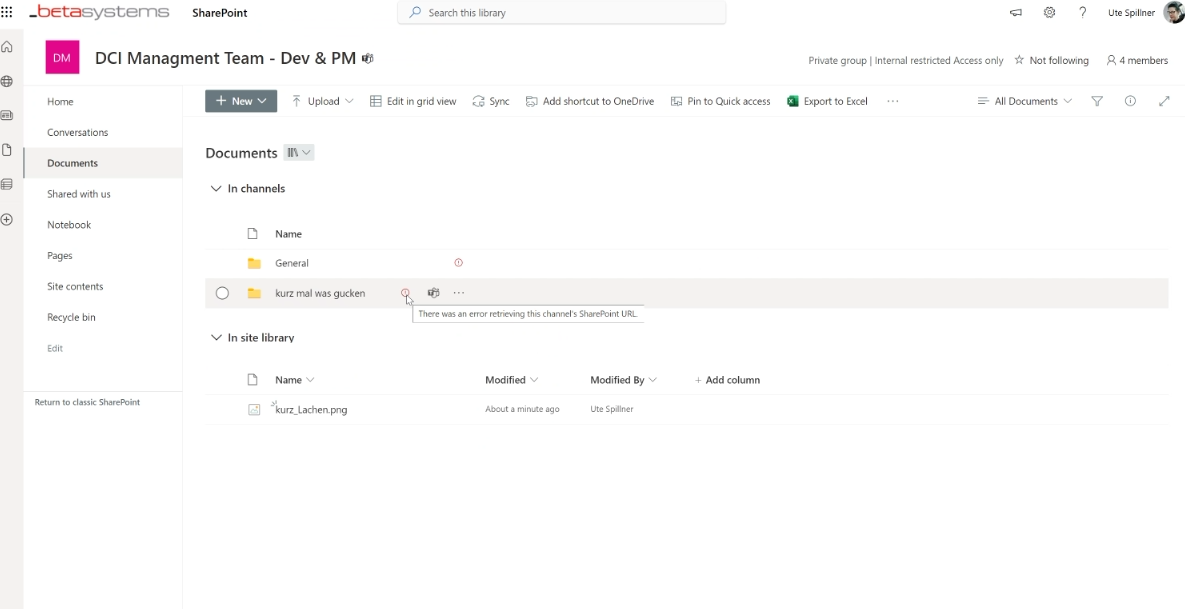This screenshot has width=1185, height=609.
Task: Open the All Documents view dropdown
Action: coord(1024,100)
